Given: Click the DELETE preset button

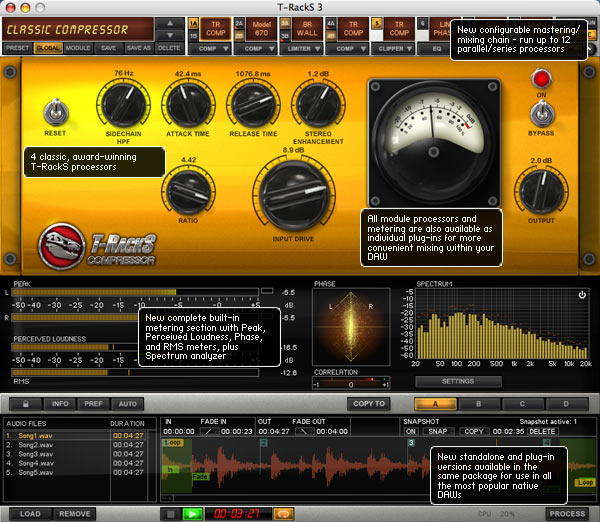Looking at the screenshot, I should [169, 48].
